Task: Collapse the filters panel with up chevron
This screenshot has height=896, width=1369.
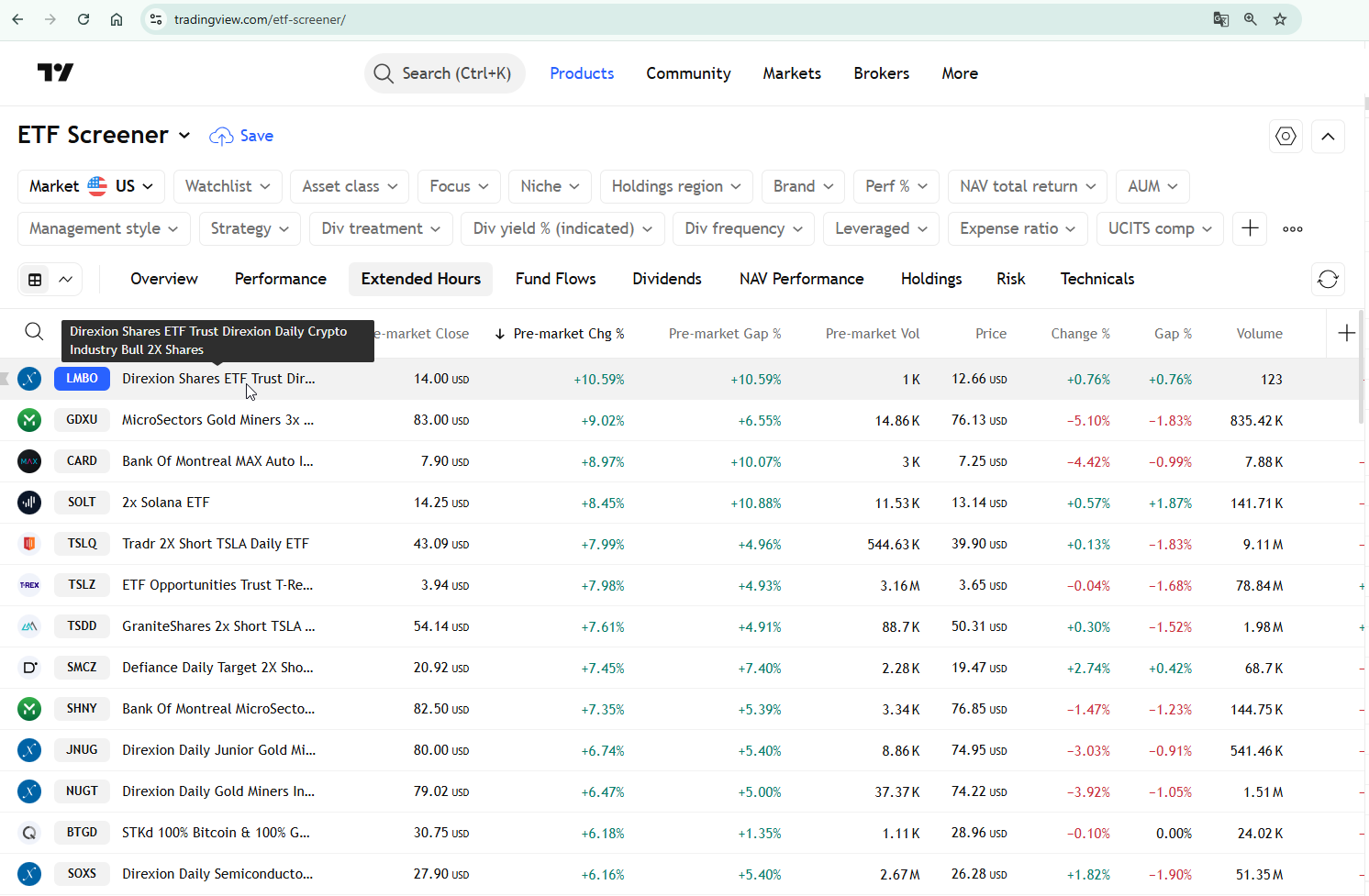Action: (x=1329, y=137)
